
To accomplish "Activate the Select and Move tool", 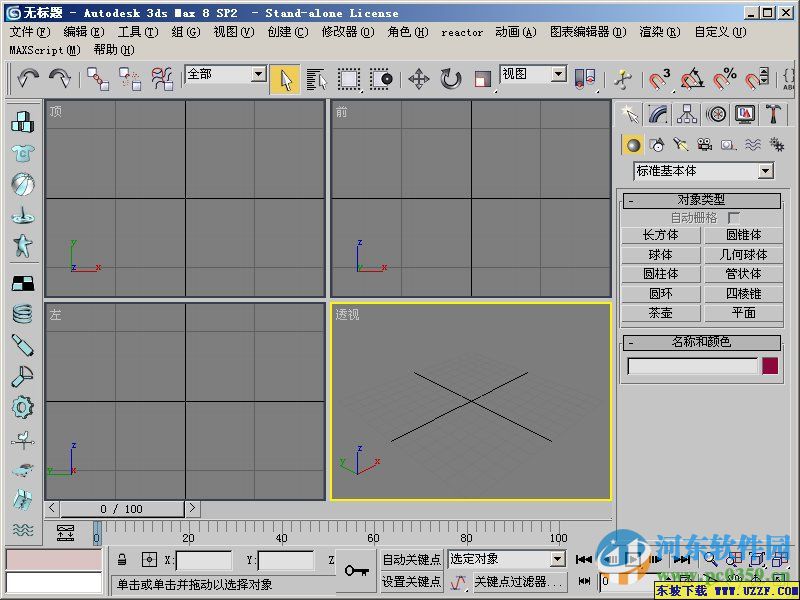I will tap(418, 78).
